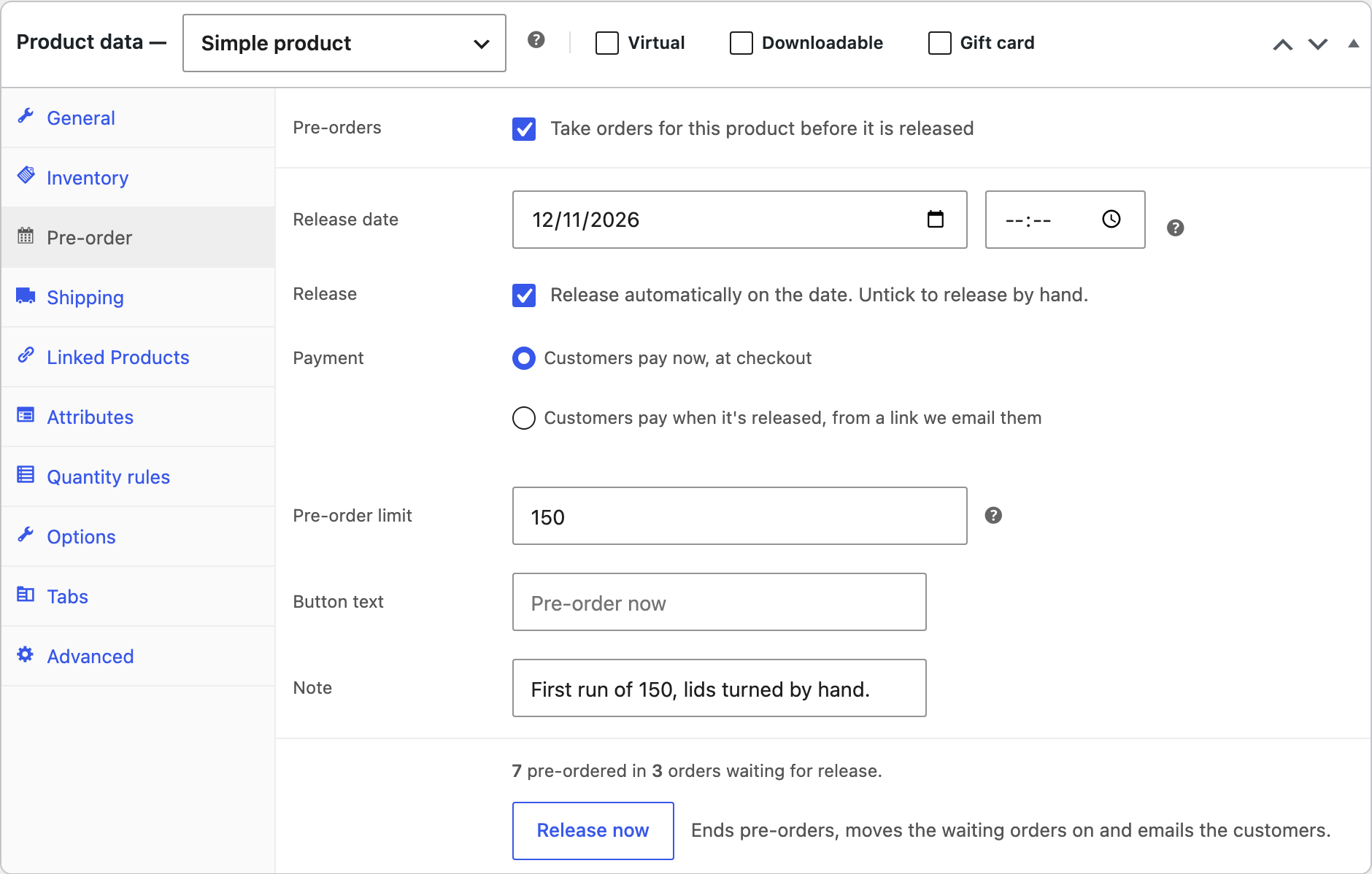
Task: Click help icon beside release time
Action: pyautogui.click(x=1176, y=228)
